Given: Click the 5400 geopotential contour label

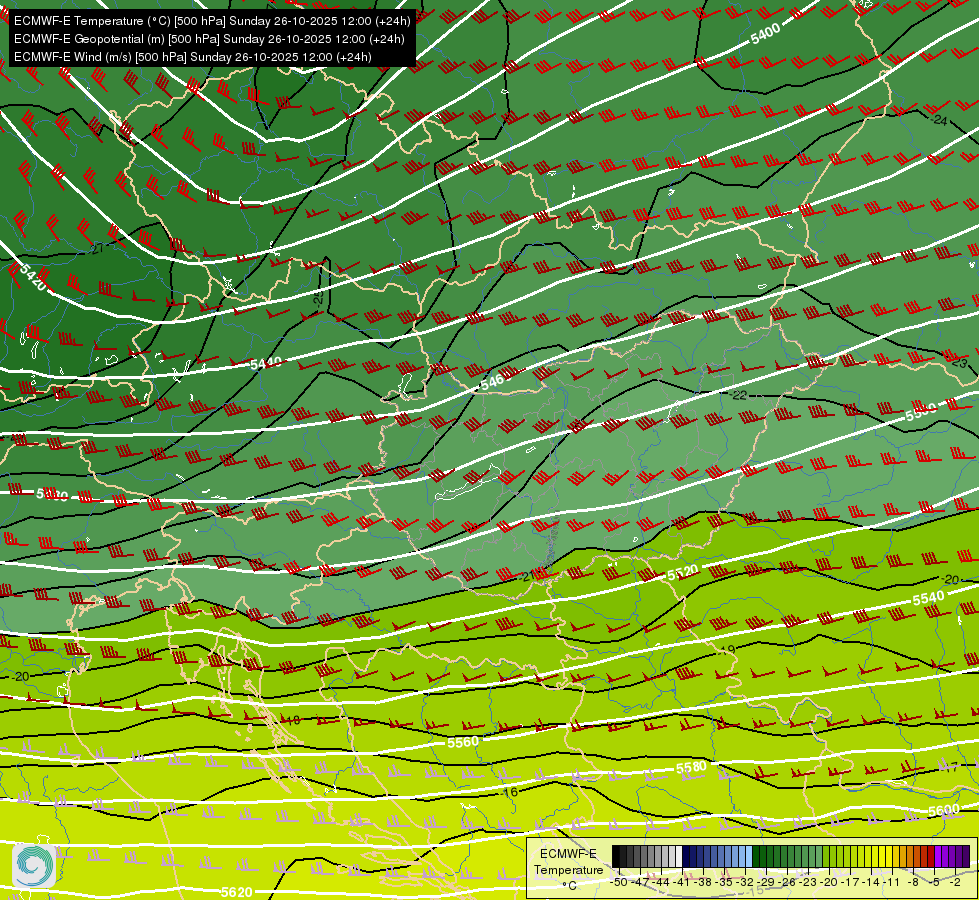Looking at the screenshot, I should click(x=765, y=34).
